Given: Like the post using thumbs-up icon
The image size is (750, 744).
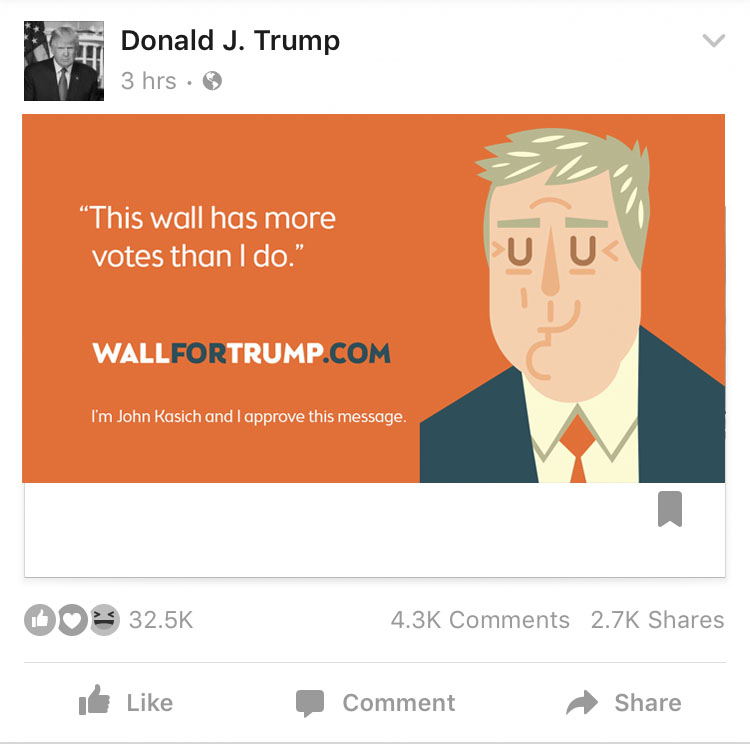Looking at the screenshot, I should coord(94,700).
